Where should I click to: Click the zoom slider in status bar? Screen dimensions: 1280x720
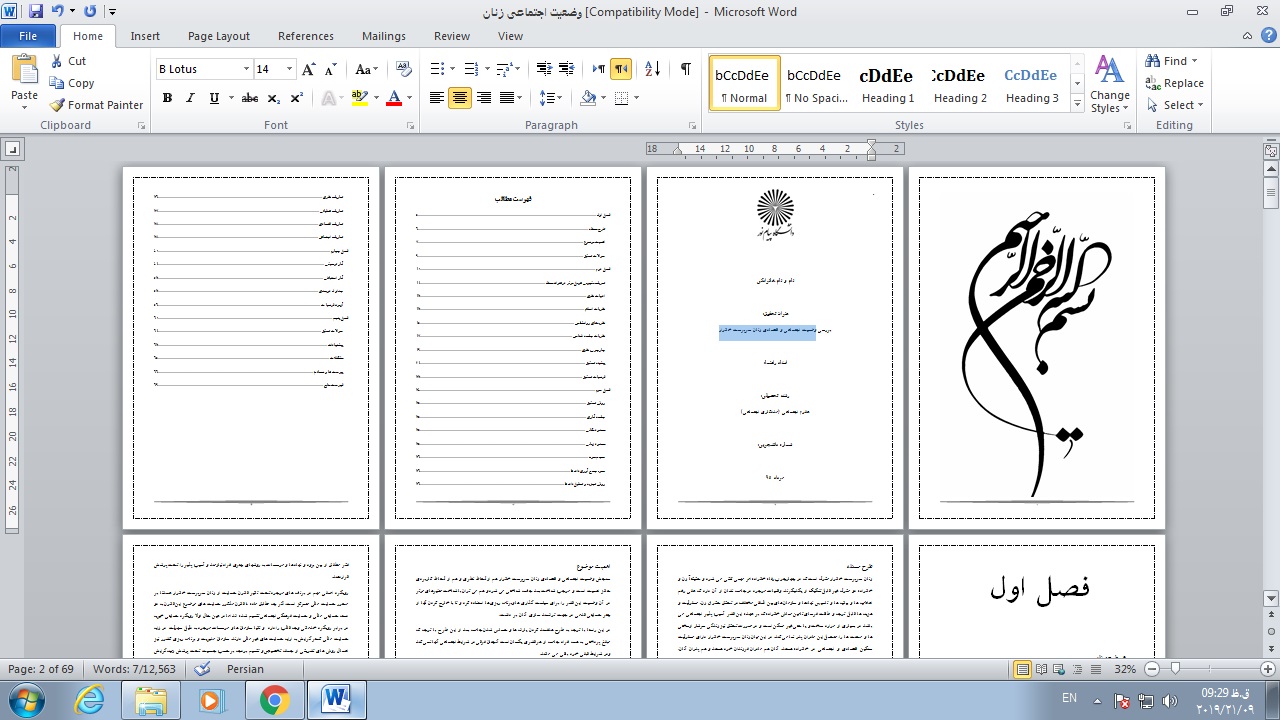click(1175, 669)
